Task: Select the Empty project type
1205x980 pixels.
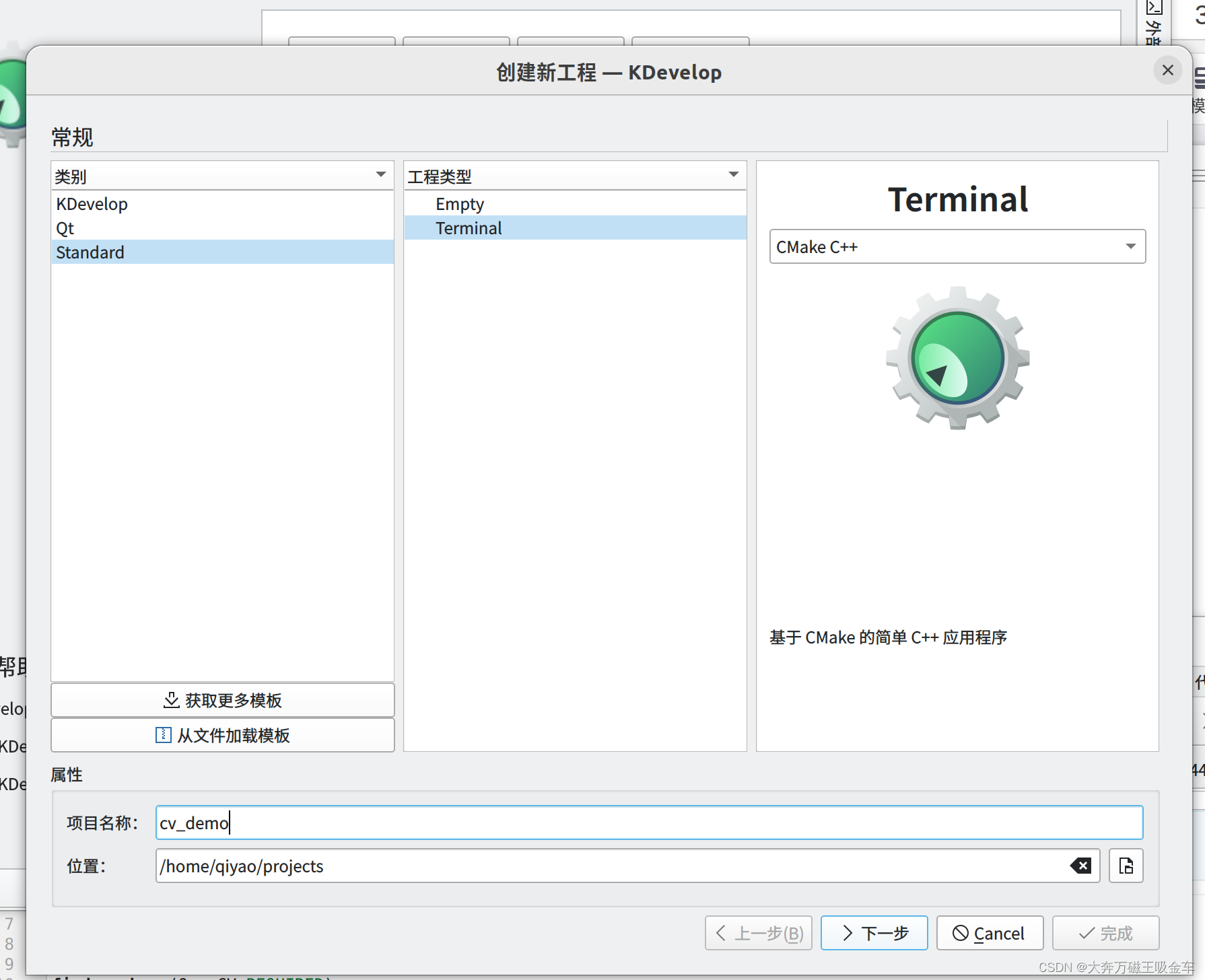Action: (x=460, y=203)
